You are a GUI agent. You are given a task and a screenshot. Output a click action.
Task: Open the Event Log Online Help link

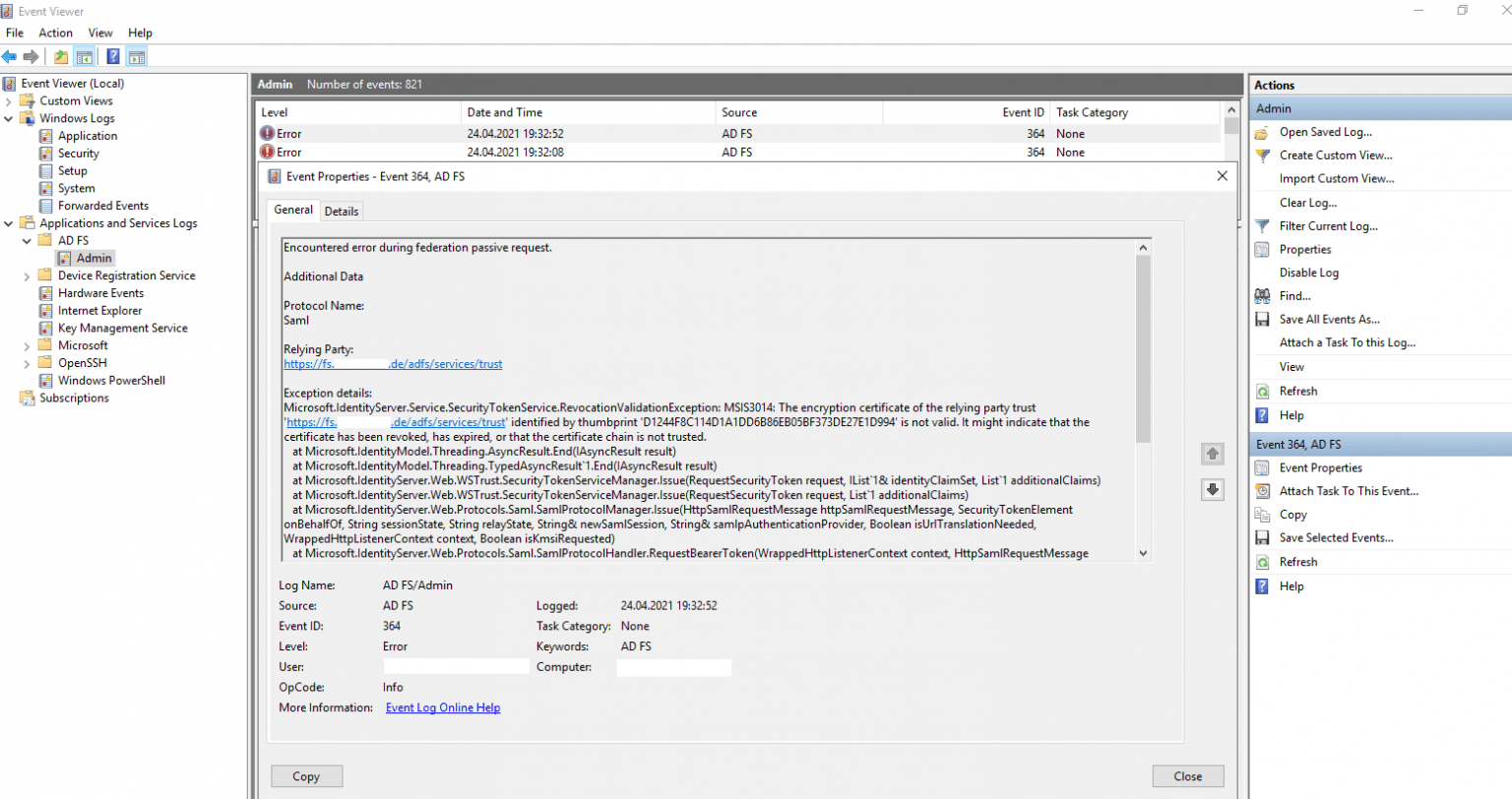point(443,707)
